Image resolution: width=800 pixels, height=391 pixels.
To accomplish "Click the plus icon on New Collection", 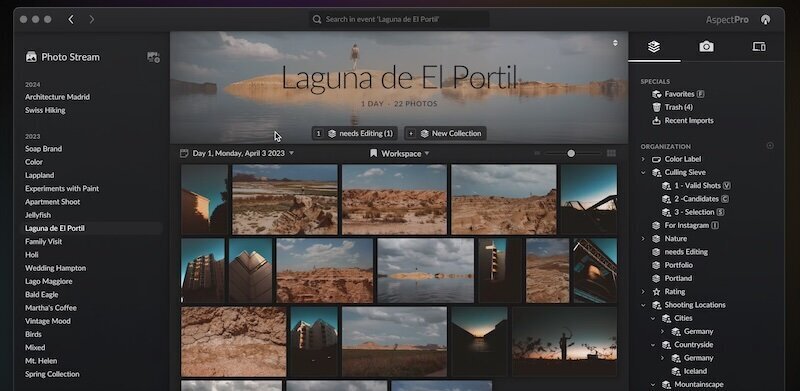I will click(x=411, y=134).
